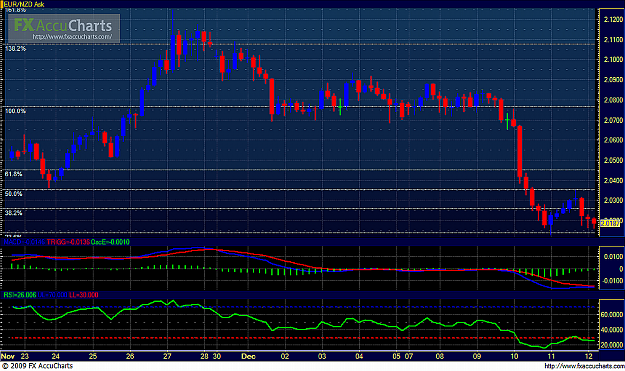Click the 2.0300 price axis label
Viewport: 625px width, 371px height.
point(613,200)
